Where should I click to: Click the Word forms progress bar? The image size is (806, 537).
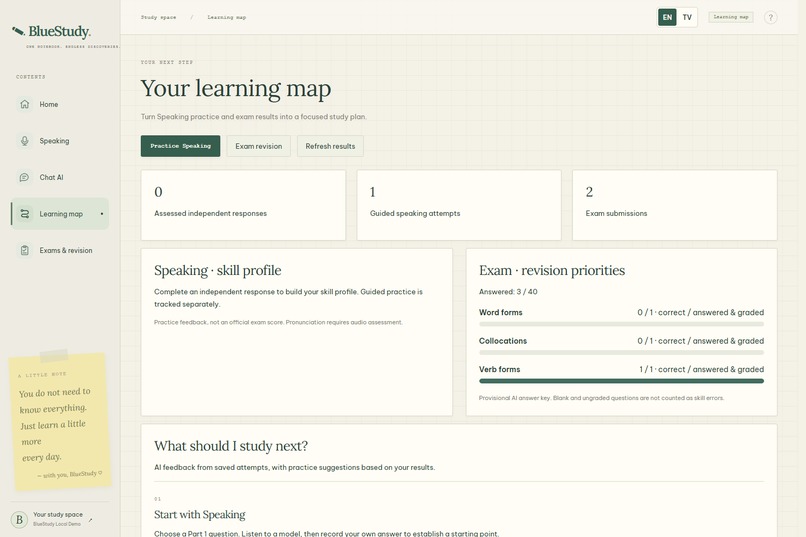click(621, 324)
